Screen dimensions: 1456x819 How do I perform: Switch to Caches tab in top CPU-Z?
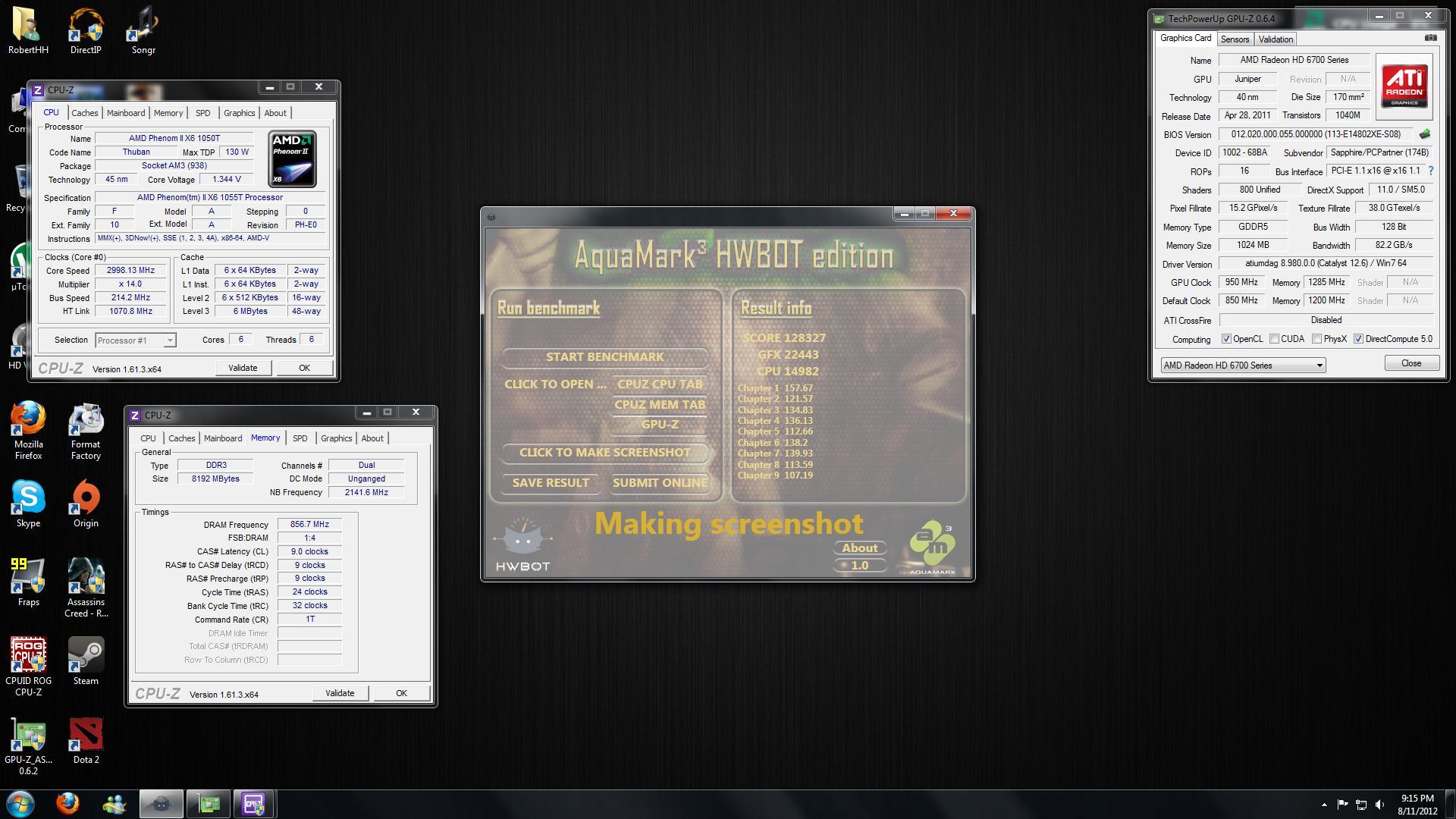pyautogui.click(x=85, y=113)
